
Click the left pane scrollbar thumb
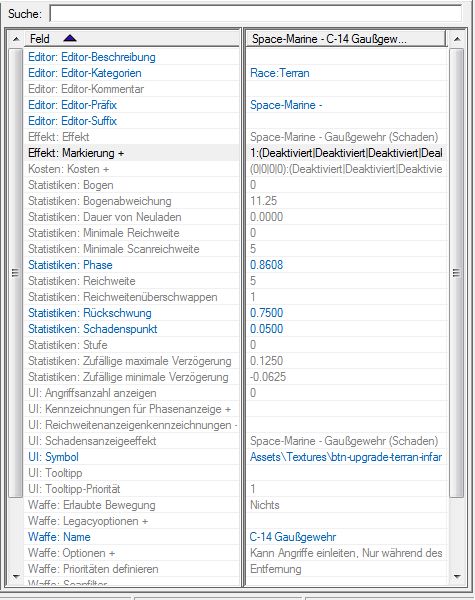16,273
